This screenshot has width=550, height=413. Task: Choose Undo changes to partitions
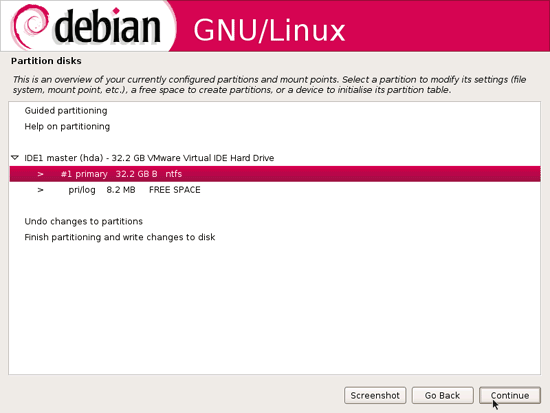(83, 221)
